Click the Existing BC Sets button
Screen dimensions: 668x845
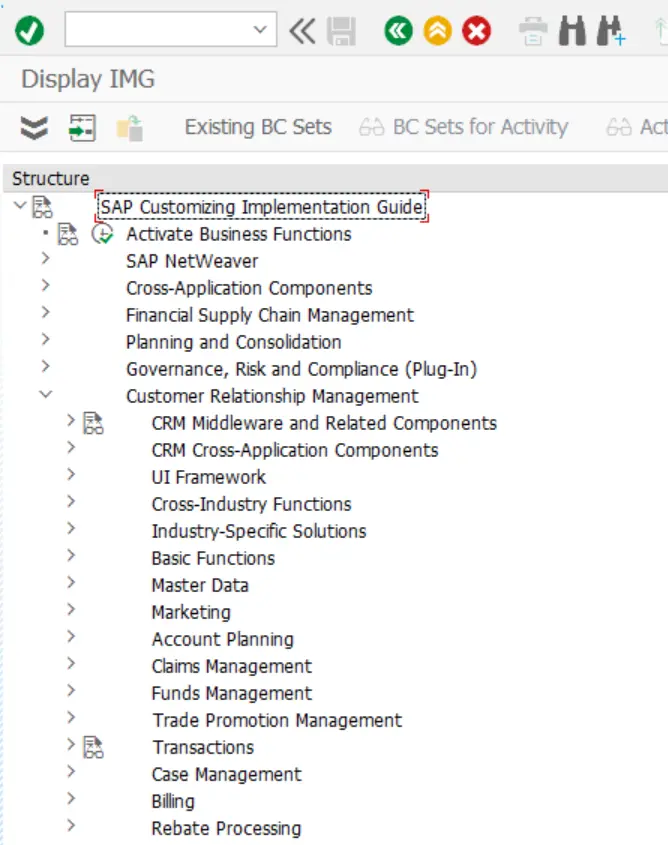click(258, 127)
